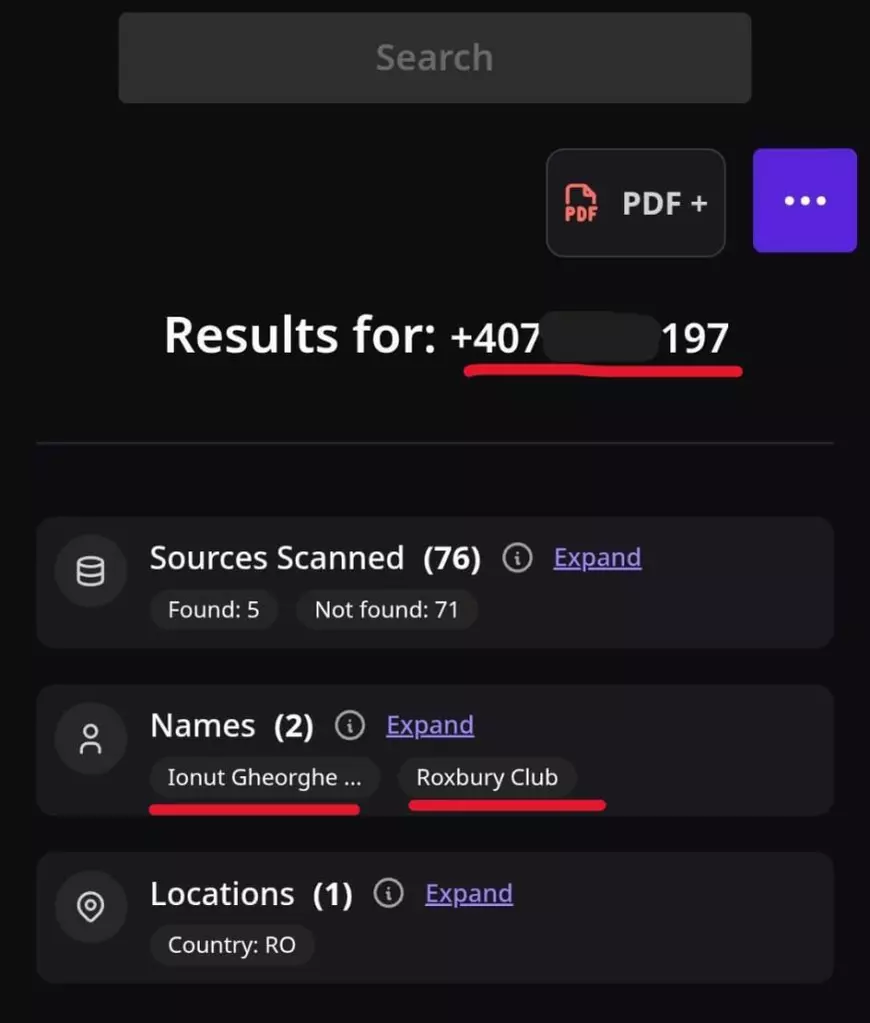Select the "Not found: 71" chip
The image size is (870, 1023).
pos(386,609)
